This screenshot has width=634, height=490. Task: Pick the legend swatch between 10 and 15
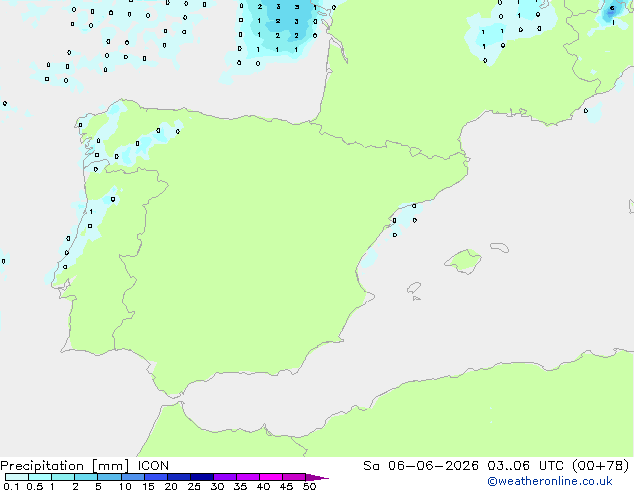pos(132,477)
